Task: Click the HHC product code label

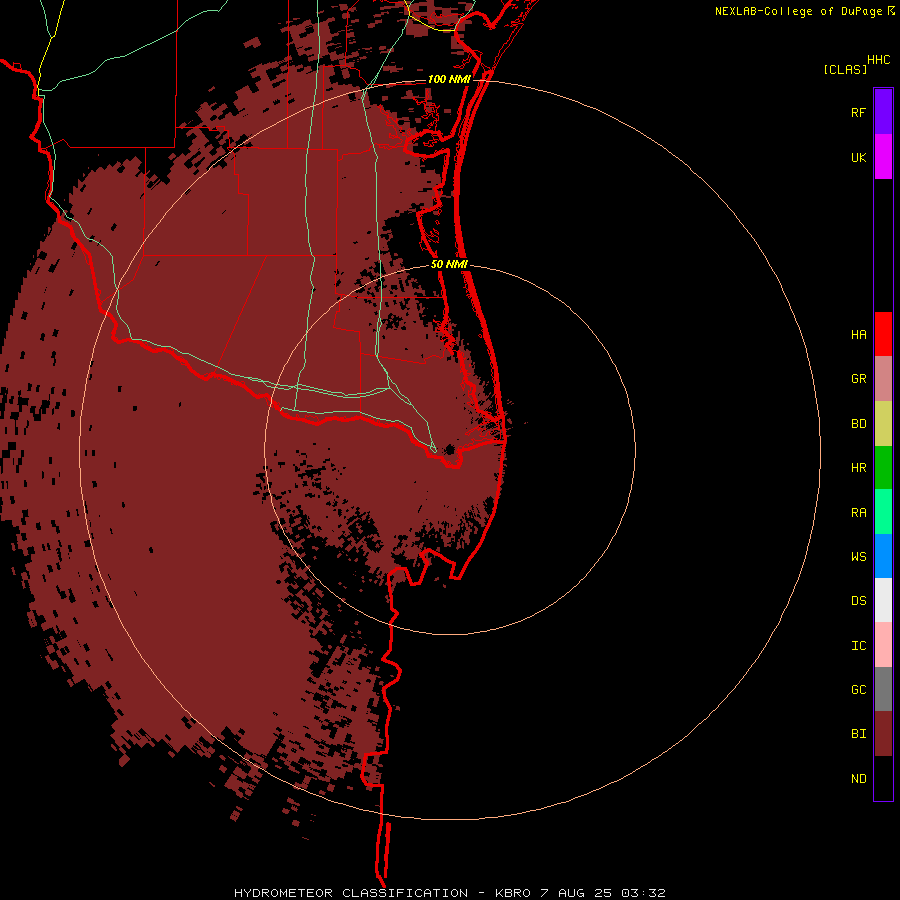Action: 878,60
